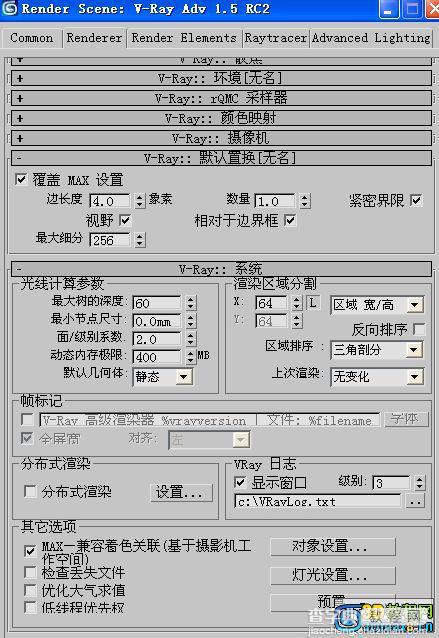The width and height of the screenshot is (439, 638).
Task: Expand the V-Ray:: 颜色映射 rollout
Action: tap(221, 118)
